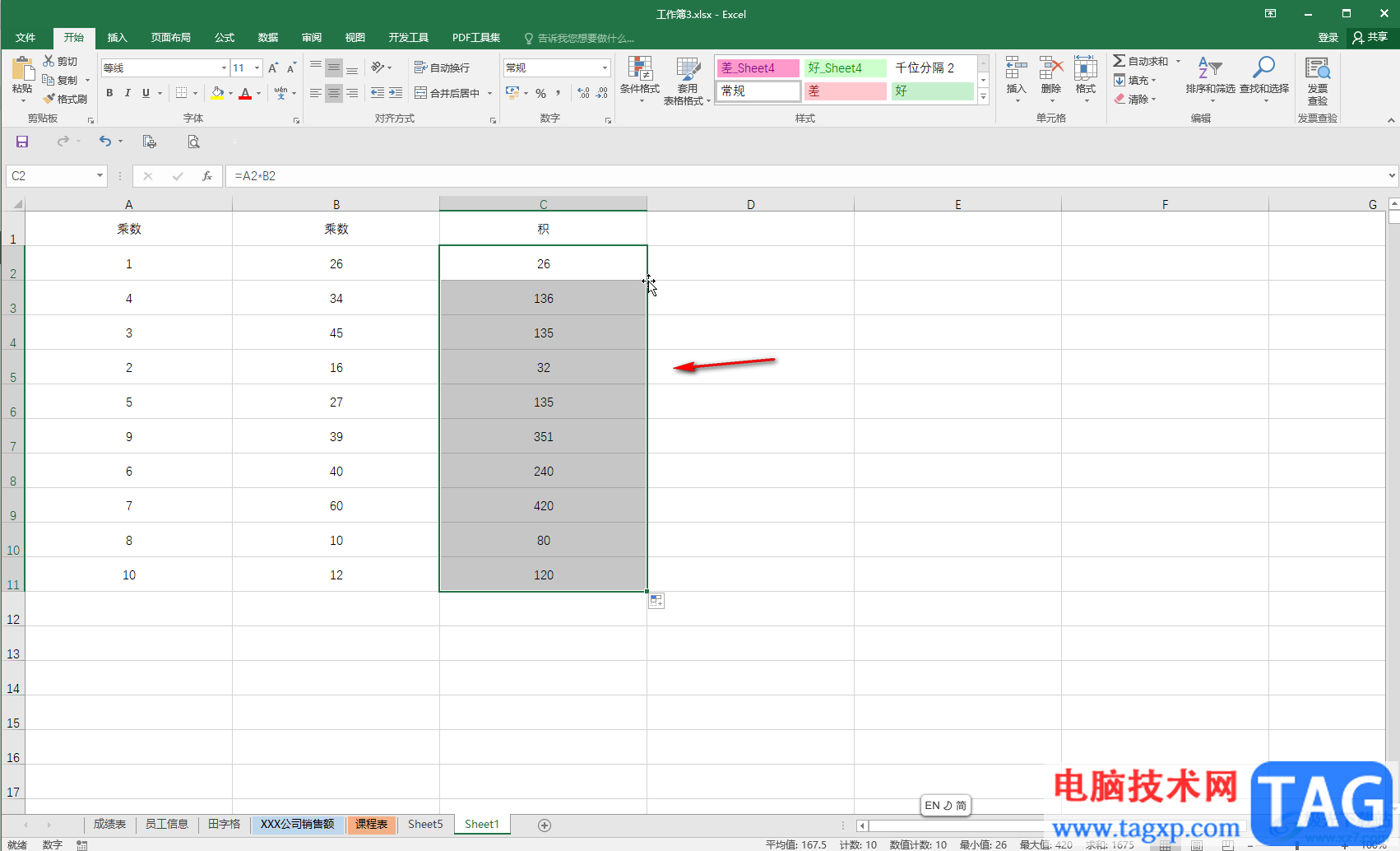Image resolution: width=1400 pixels, height=851 pixels.
Task: Switch to the Page Layout (页面布局) tab
Action: (x=170, y=38)
